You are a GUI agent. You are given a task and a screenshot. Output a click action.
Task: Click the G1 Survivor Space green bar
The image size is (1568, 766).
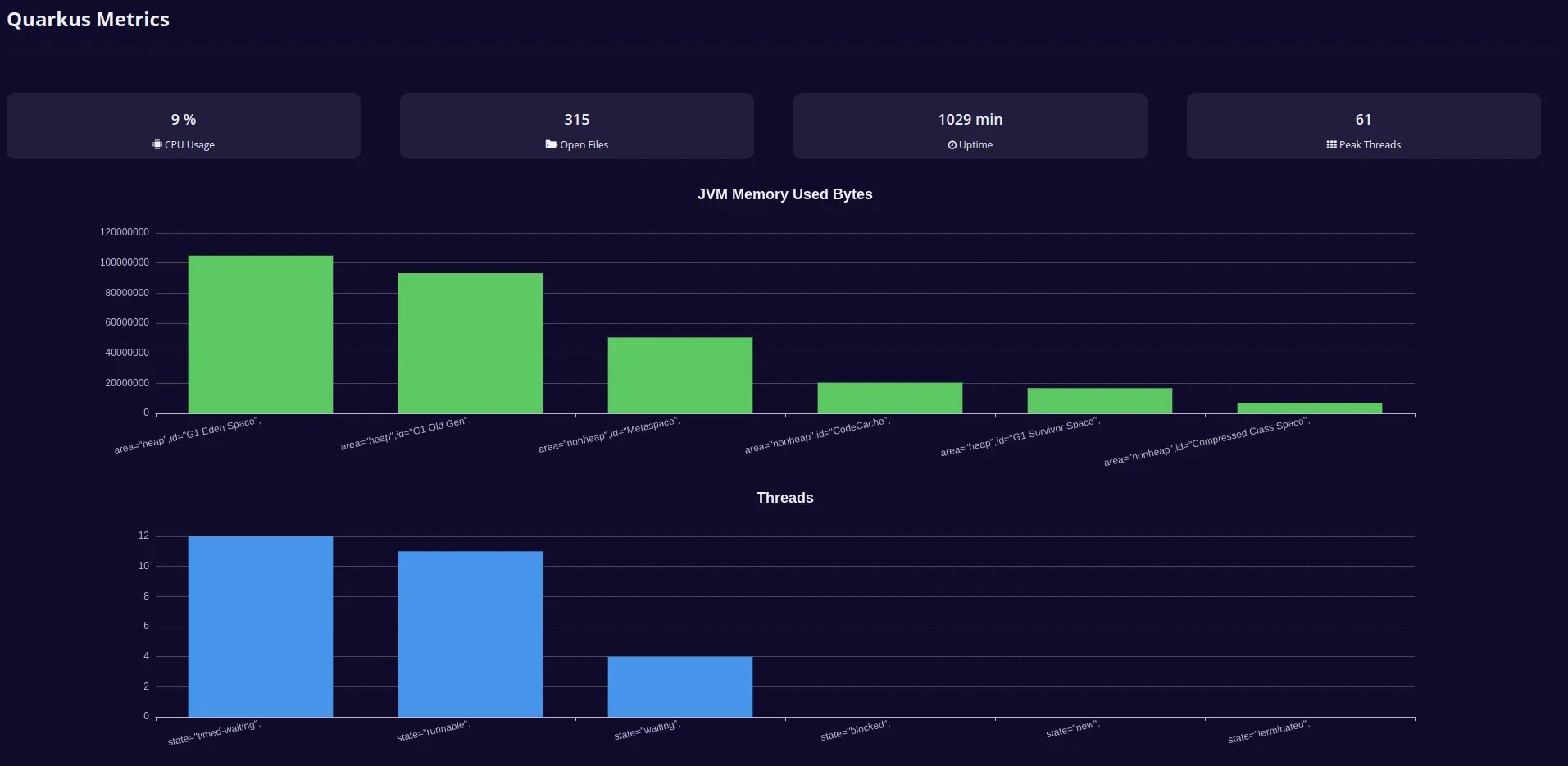coord(1100,401)
